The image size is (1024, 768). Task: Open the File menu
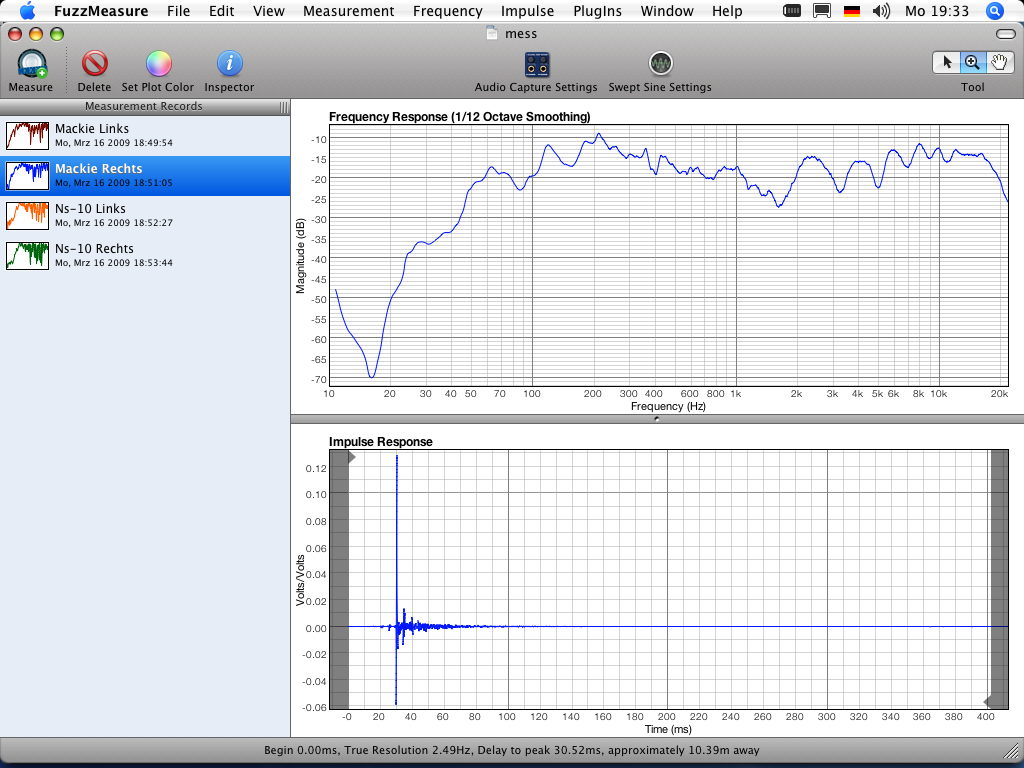(x=178, y=11)
